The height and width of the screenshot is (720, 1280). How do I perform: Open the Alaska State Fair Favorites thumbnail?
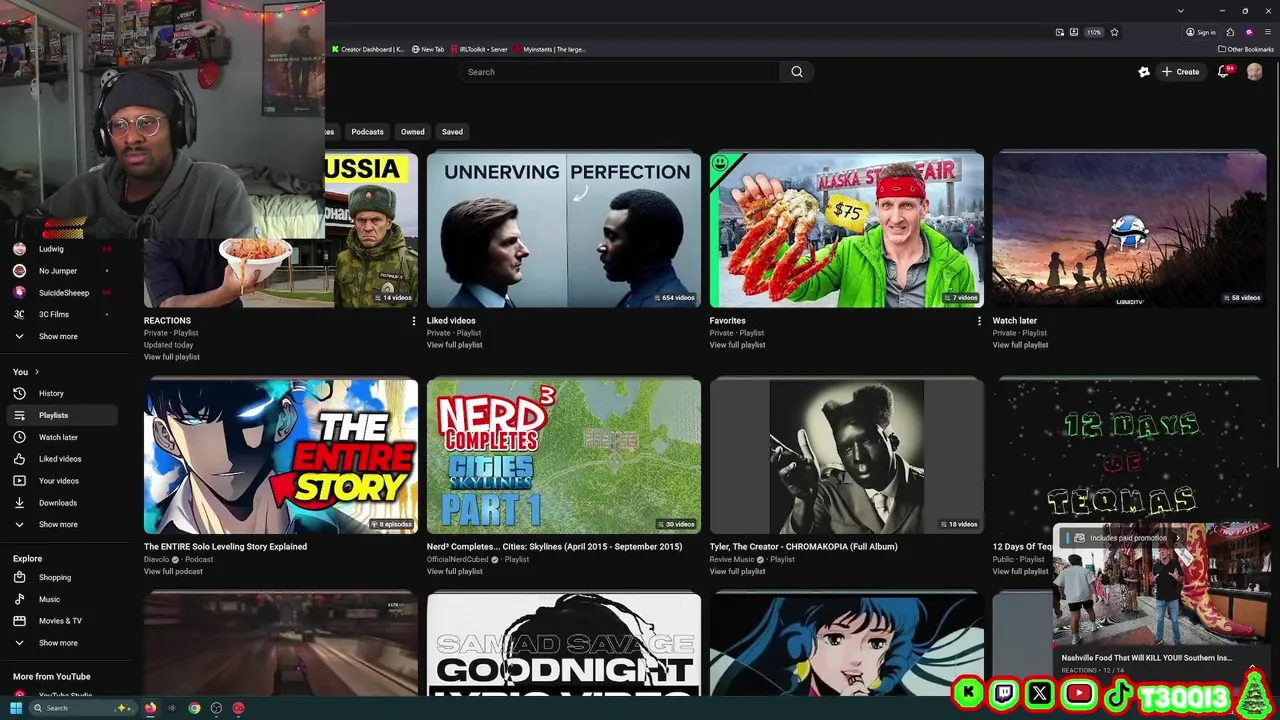847,230
